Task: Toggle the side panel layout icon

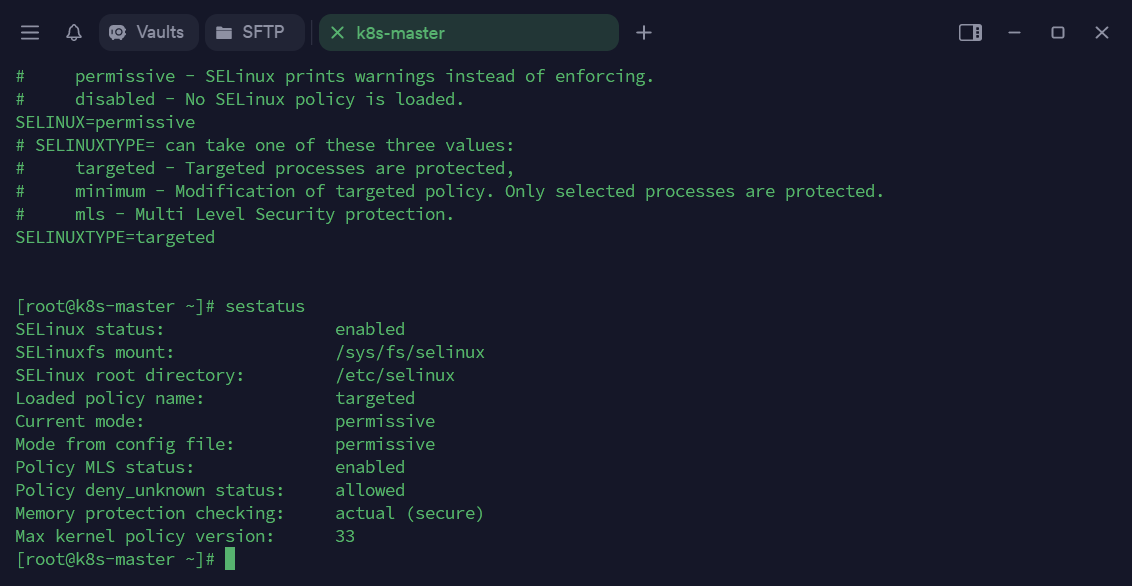Action: pyautogui.click(x=970, y=33)
